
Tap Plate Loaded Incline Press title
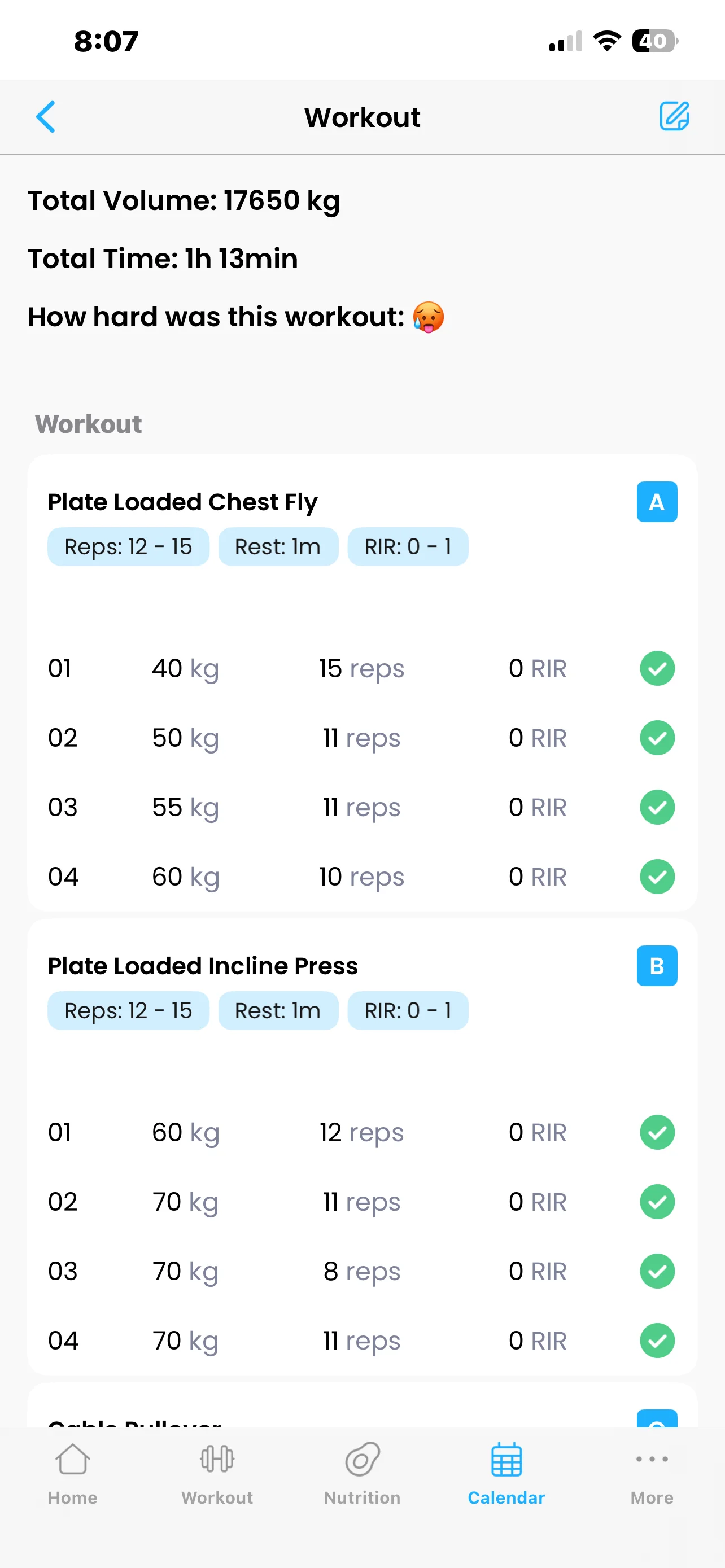[203, 966]
